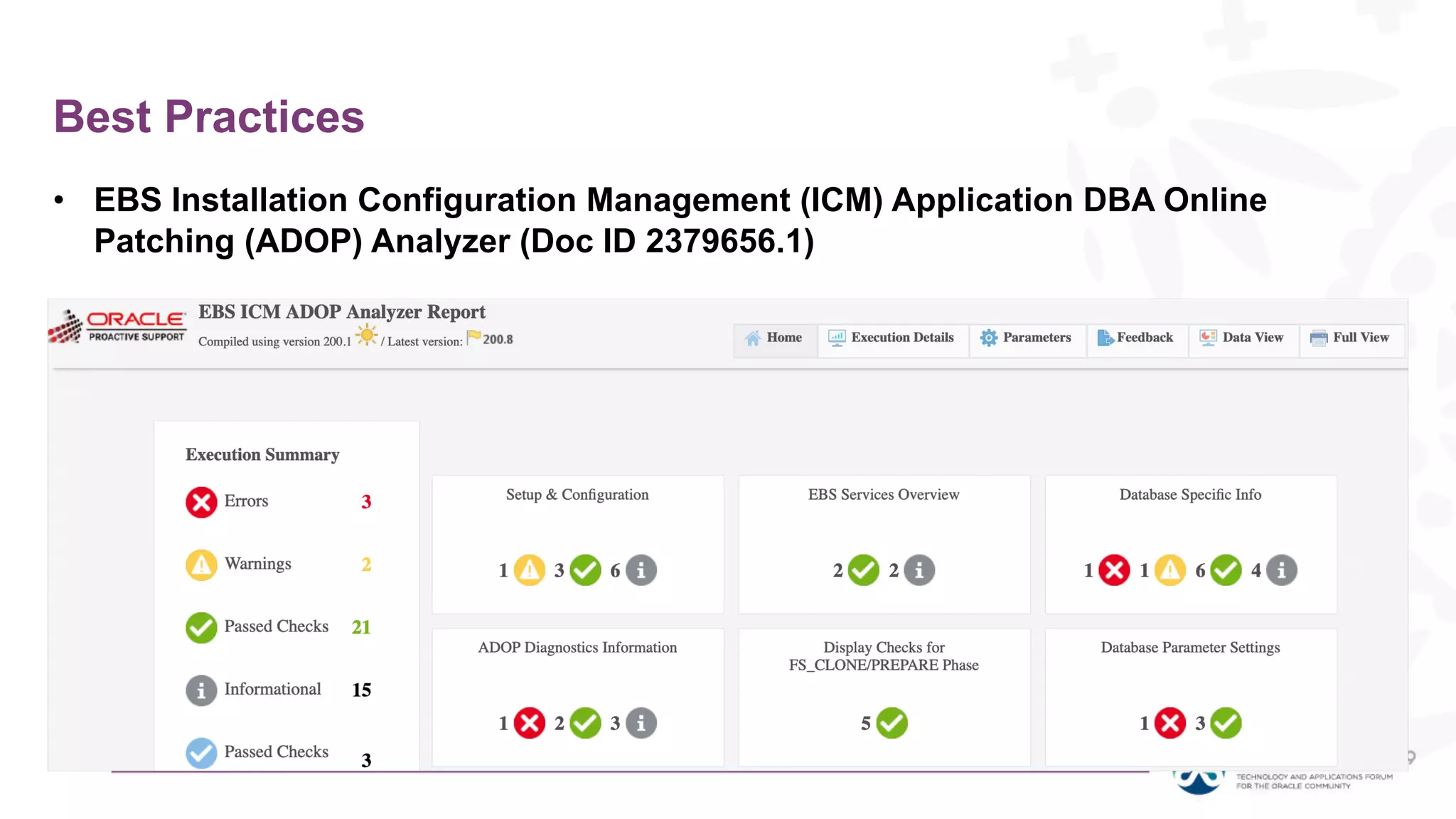Viewport: 1456px width, 819px height.
Task: Click the Full View printer icon
Action: (x=1319, y=339)
